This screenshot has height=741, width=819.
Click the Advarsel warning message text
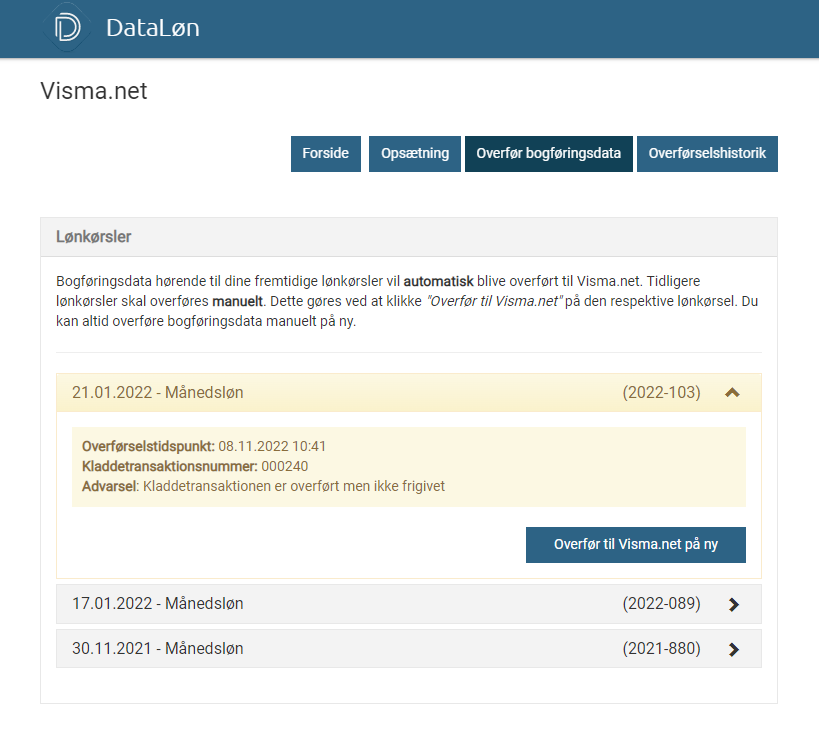294,486
